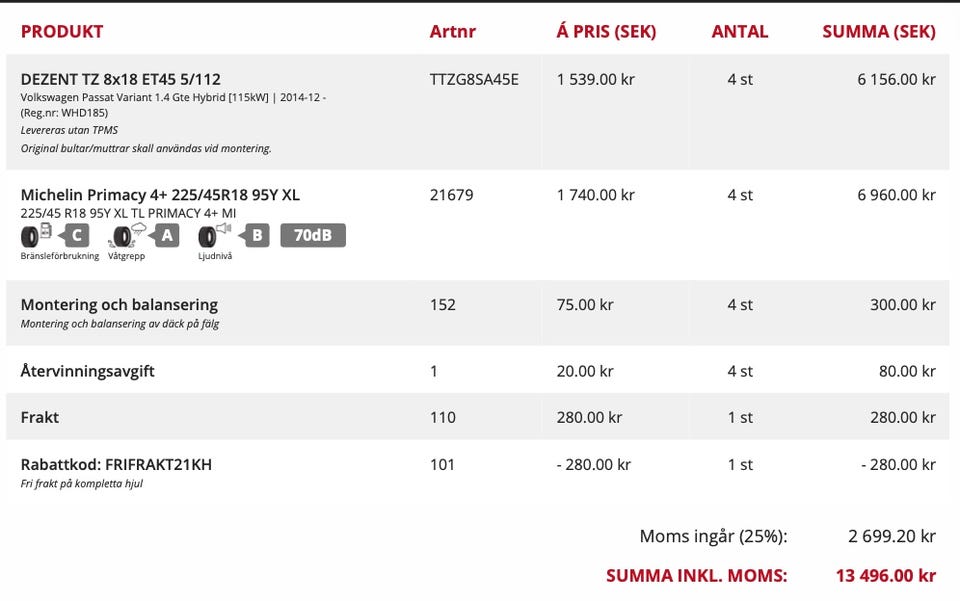Click the SUMMA (SEK) column header

878,31
